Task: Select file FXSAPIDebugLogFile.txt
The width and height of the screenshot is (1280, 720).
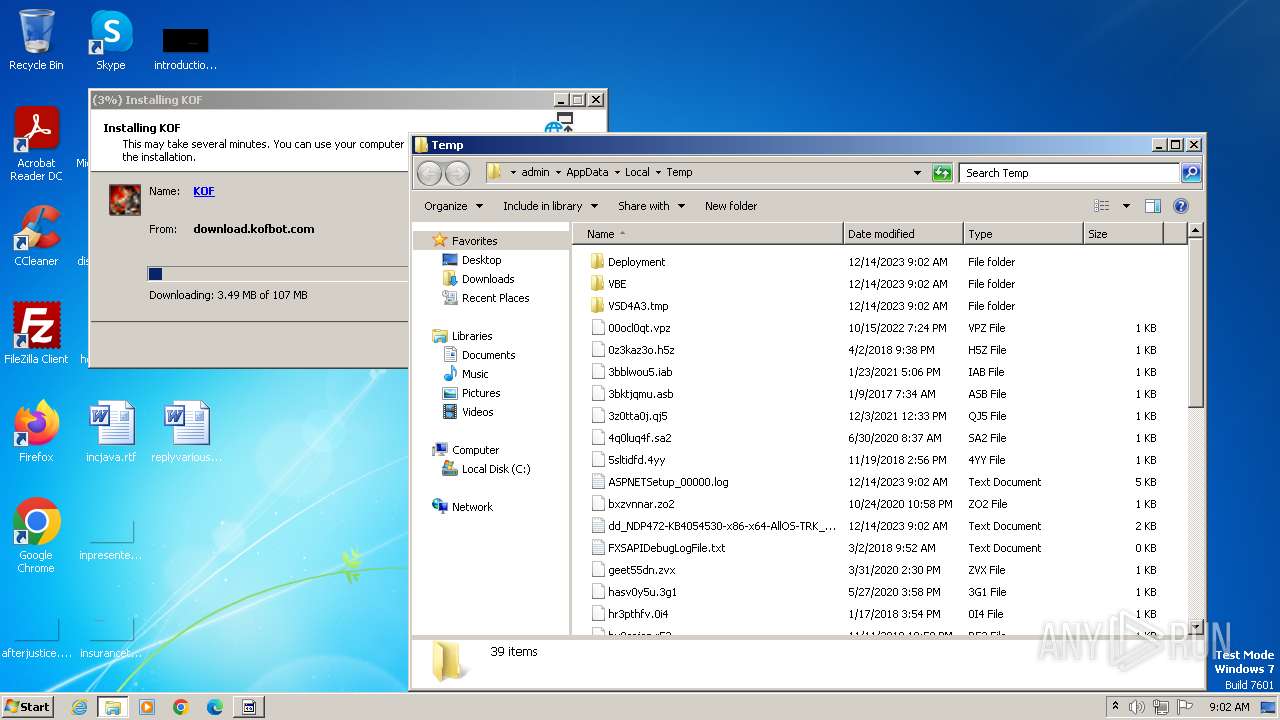Action: [666, 548]
